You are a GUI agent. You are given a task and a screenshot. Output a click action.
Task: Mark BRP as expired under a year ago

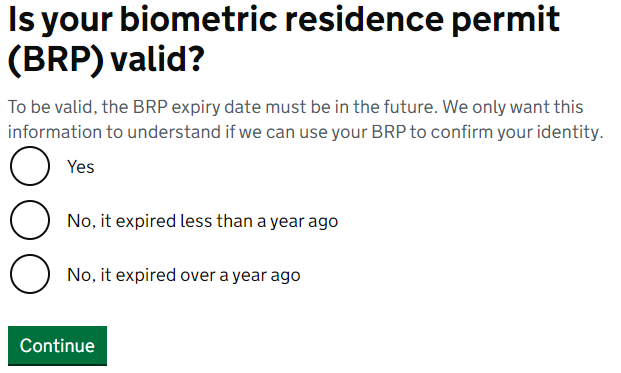[x=30, y=220]
